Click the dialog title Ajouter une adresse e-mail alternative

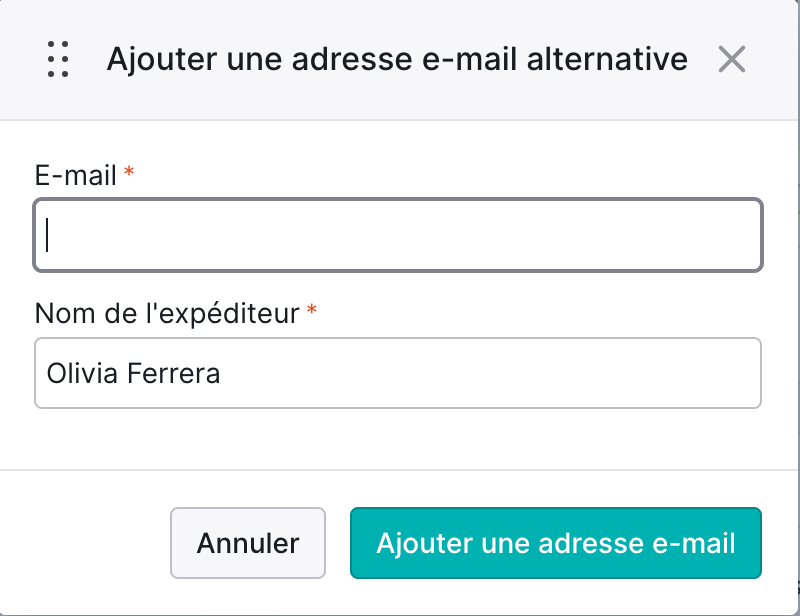(x=397, y=59)
